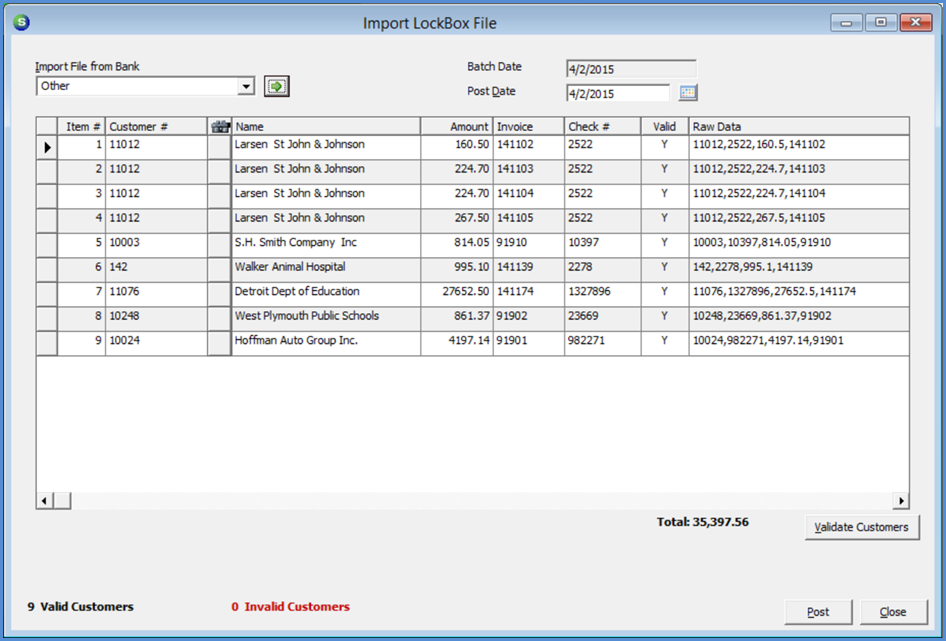This screenshot has width=946, height=641.
Task: Click the Item # column header
Action: click(81, 127)
